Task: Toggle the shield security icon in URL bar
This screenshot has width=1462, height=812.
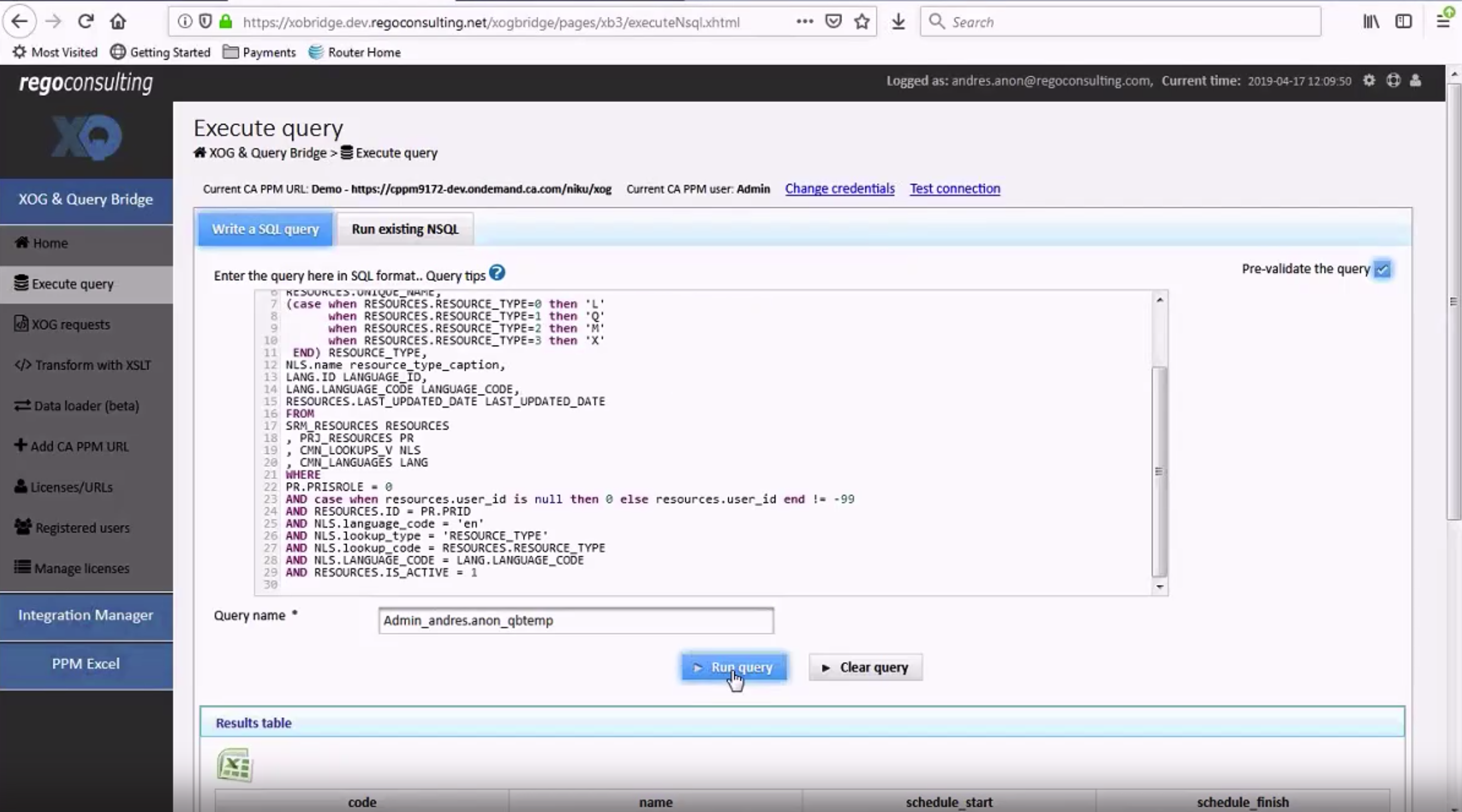Action: pyautogui.click(x=207, y=22)
